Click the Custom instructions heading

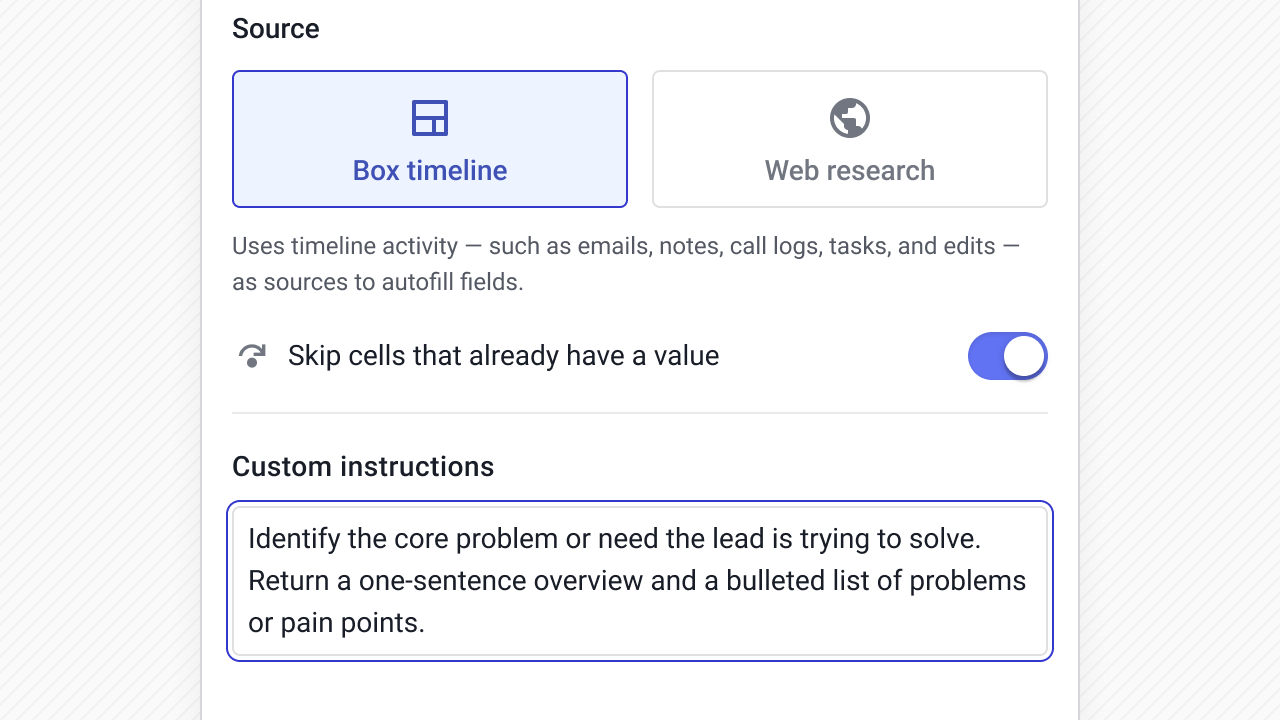click(363, 466)
